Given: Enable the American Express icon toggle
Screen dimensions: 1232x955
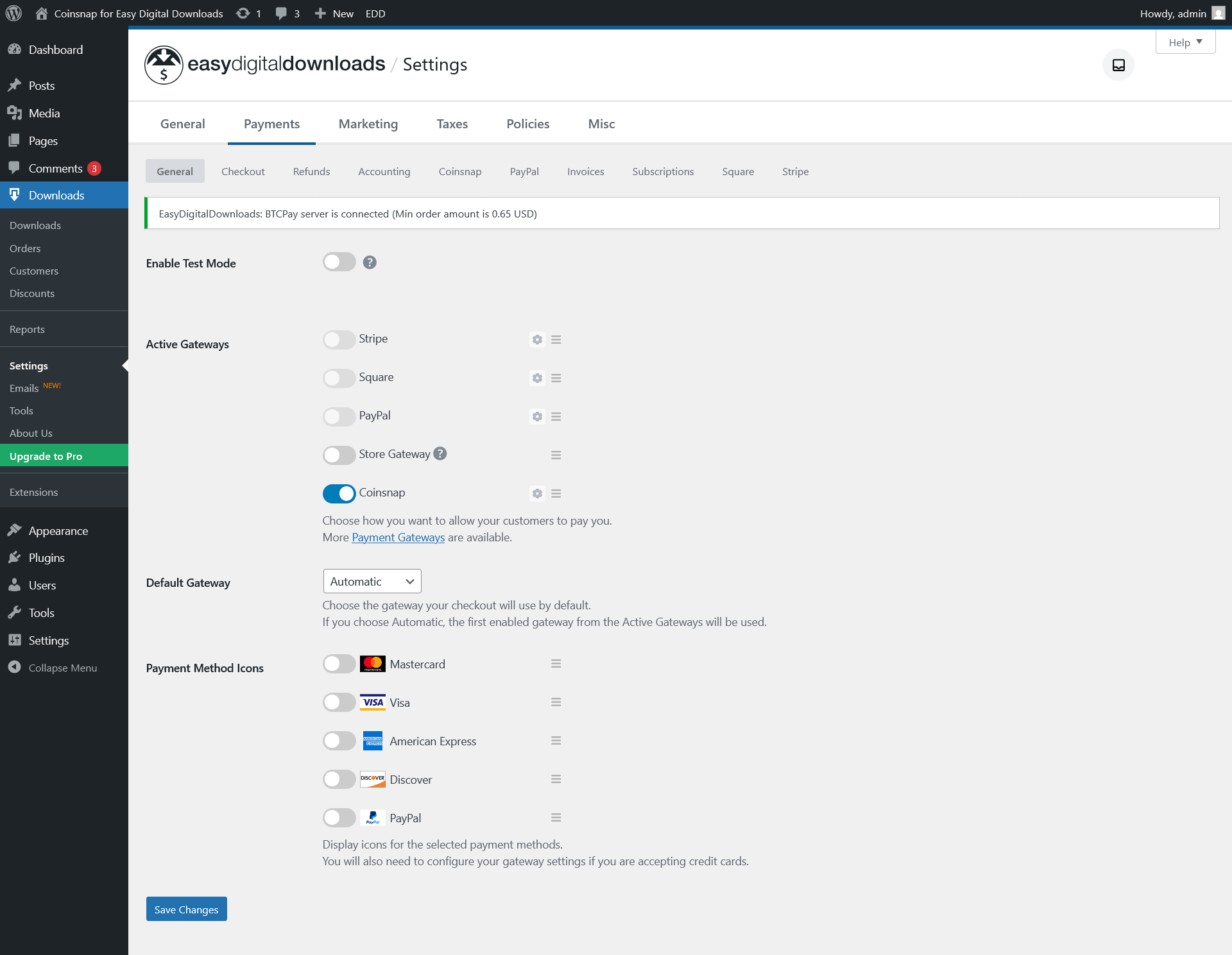Looking at the screenshot, I should (x=339, y=740).
